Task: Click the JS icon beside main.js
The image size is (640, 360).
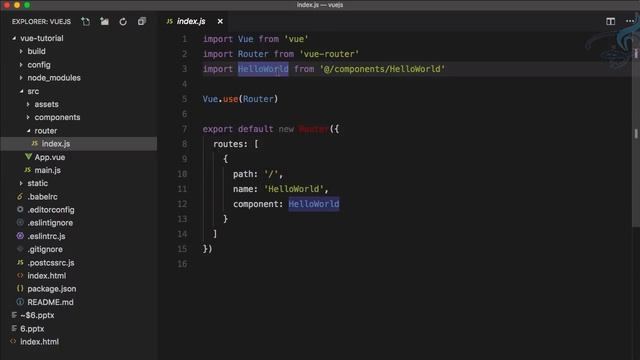Action: click(x=28, y=170)
